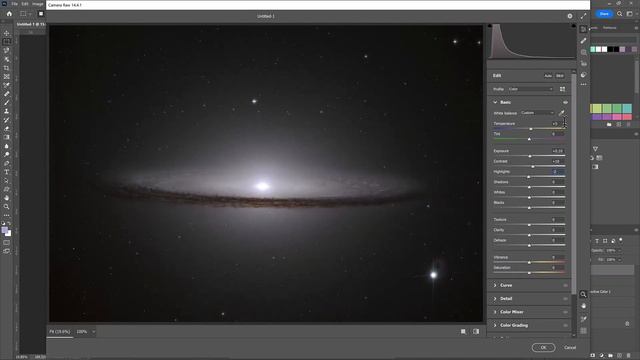Click the Photoshop Share button
This screenshot has height=360, width=640.
(x=604, y=14)
